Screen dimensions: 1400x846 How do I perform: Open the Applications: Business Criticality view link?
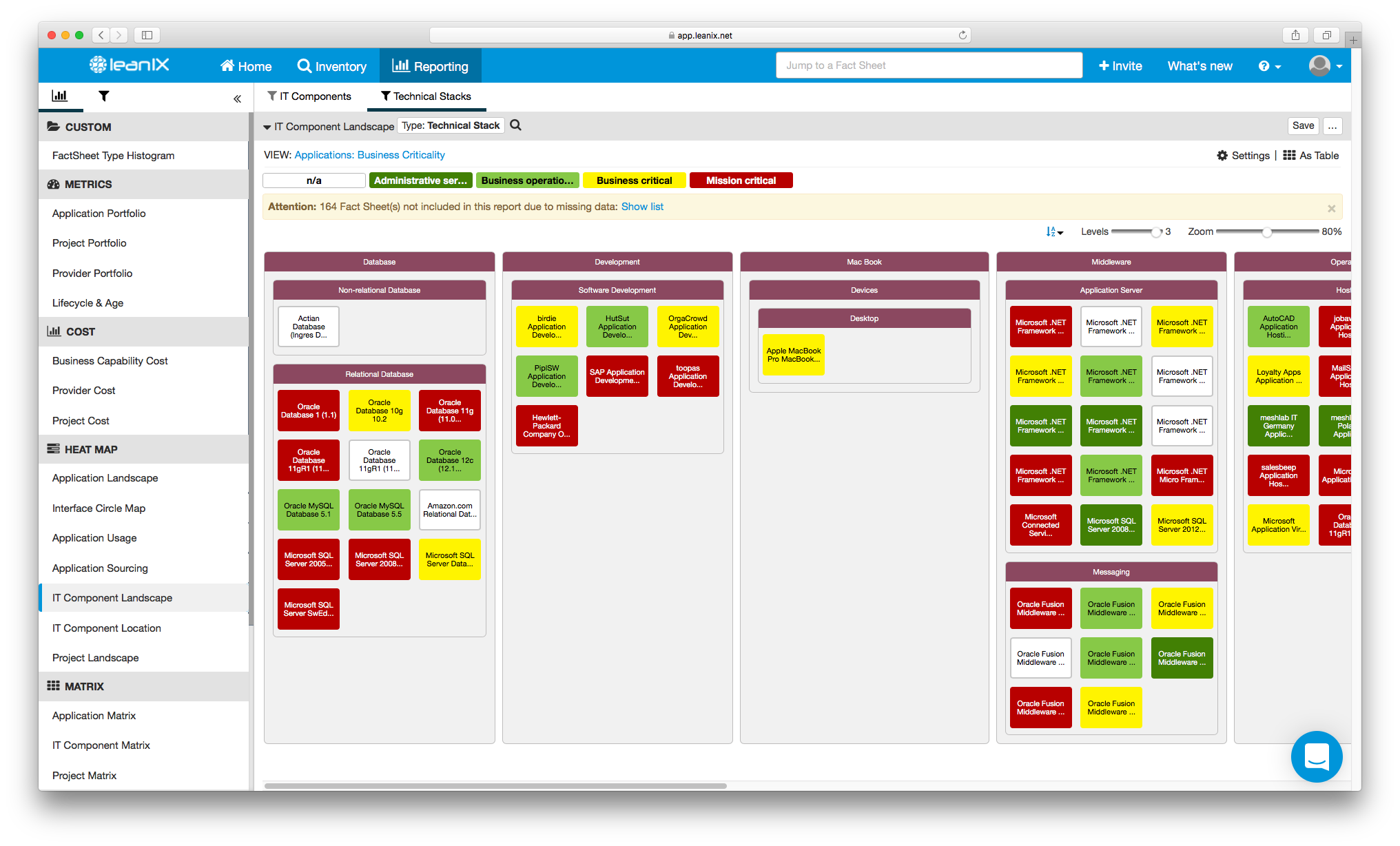point(369,155)
